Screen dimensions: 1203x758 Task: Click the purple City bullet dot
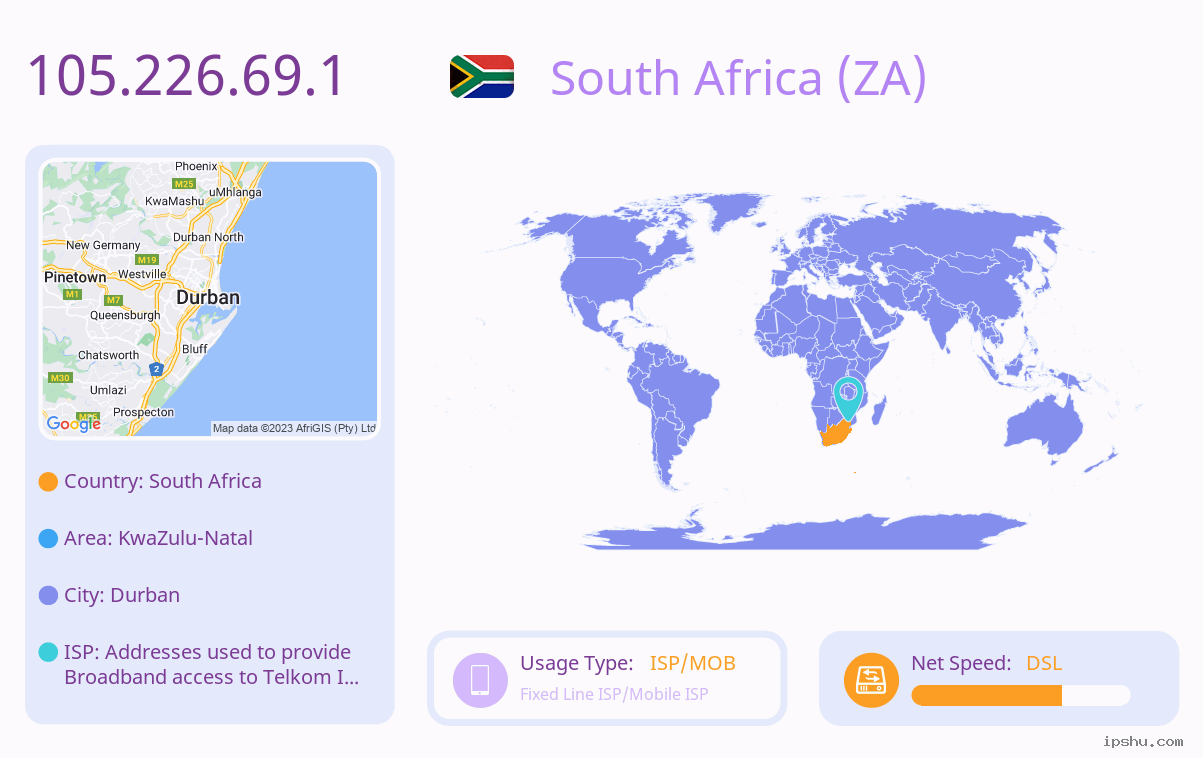point(48,596)
